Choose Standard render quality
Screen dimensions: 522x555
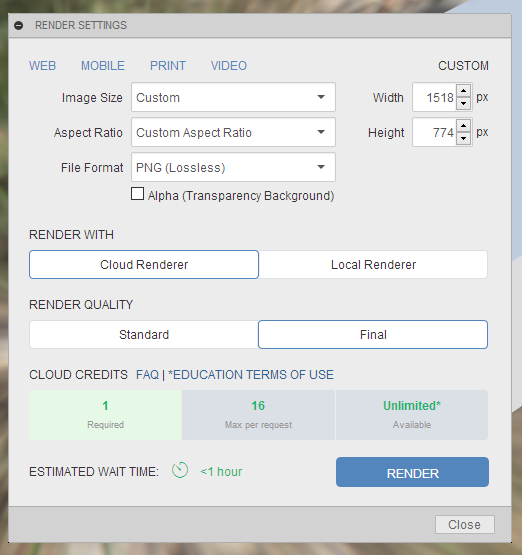pyautogui.click(x=144, y=334)
